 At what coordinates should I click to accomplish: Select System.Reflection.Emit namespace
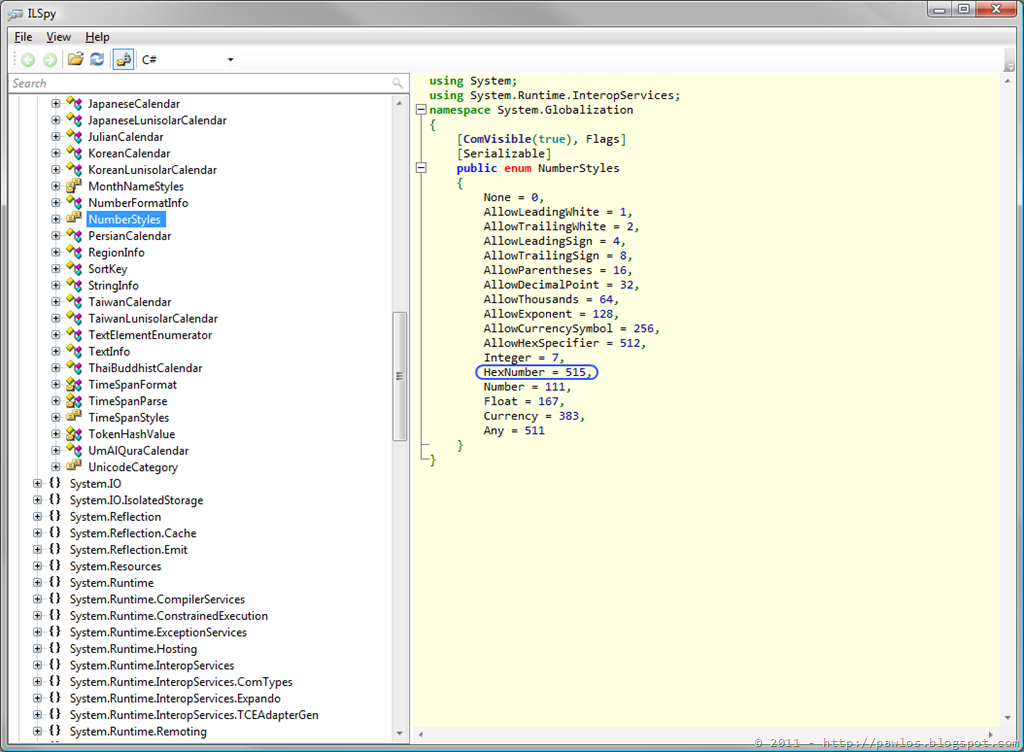coord(129,550)
